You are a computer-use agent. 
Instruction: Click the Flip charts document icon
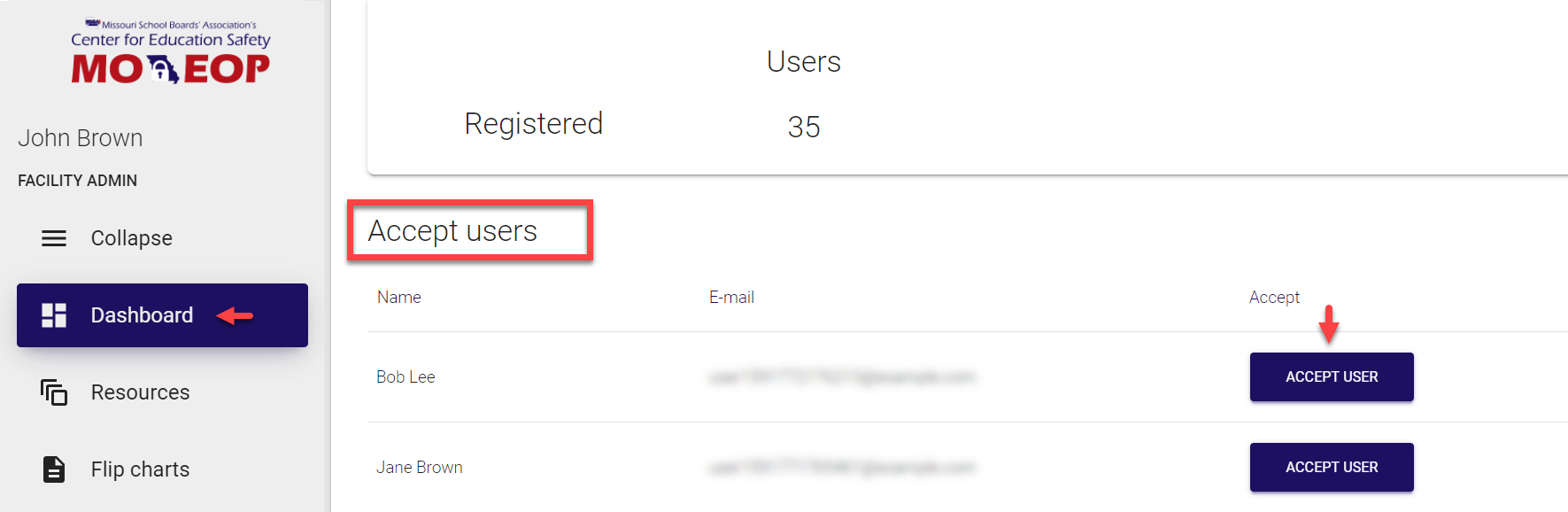[54, 469]
